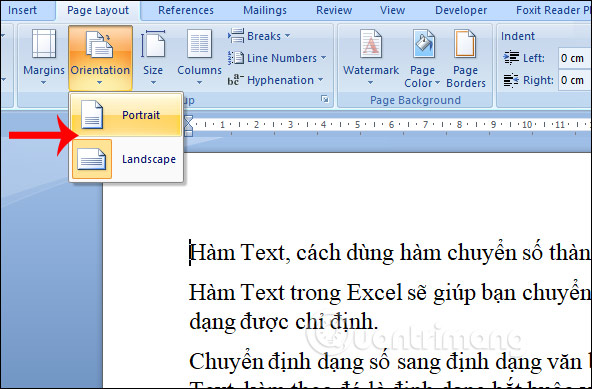Click the Breaks icon
Image resolution: width=592 pixels, height=389 pixels.
pyautogui.click(x=236, y=36)
